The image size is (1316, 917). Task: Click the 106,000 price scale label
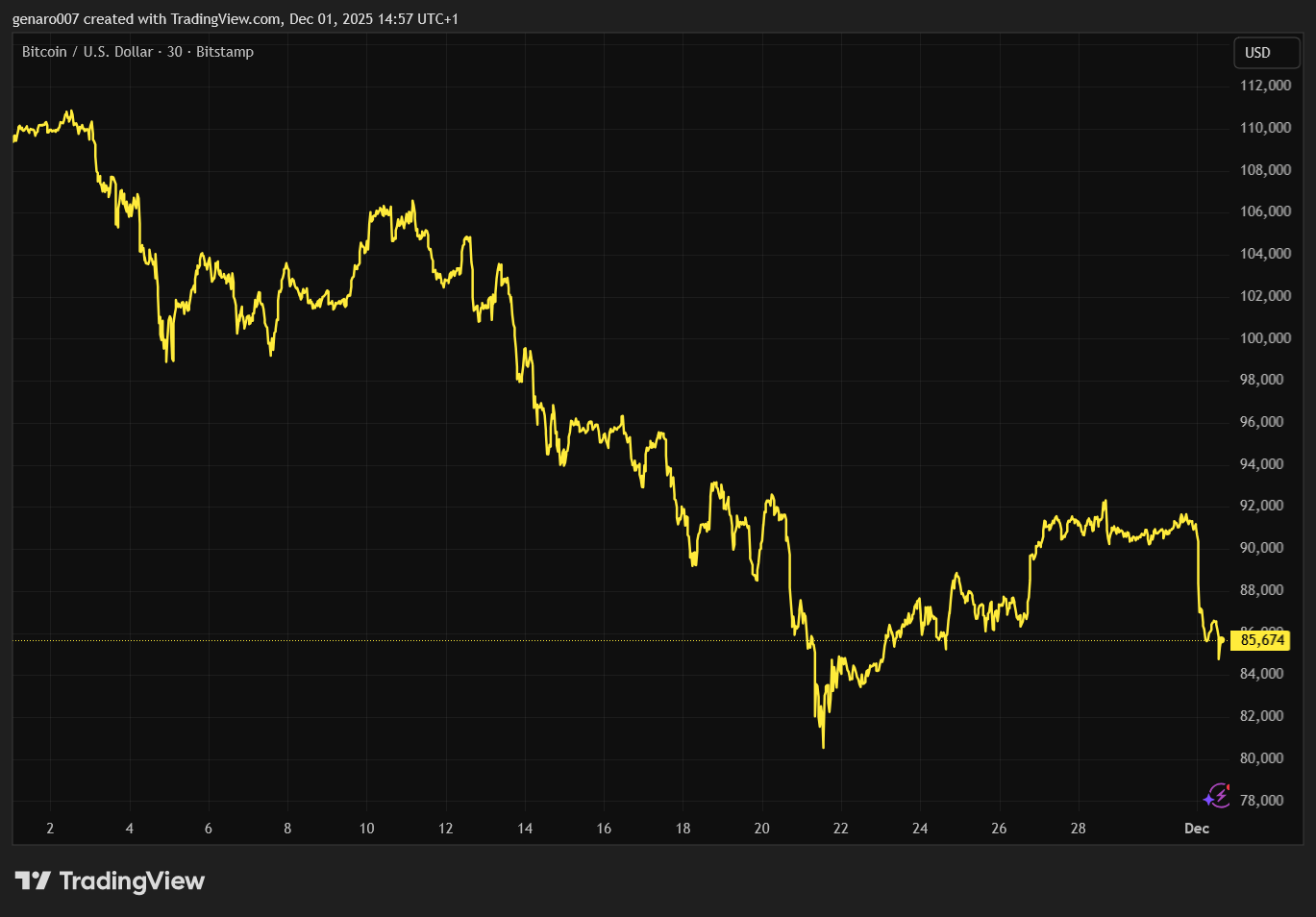1265,211
